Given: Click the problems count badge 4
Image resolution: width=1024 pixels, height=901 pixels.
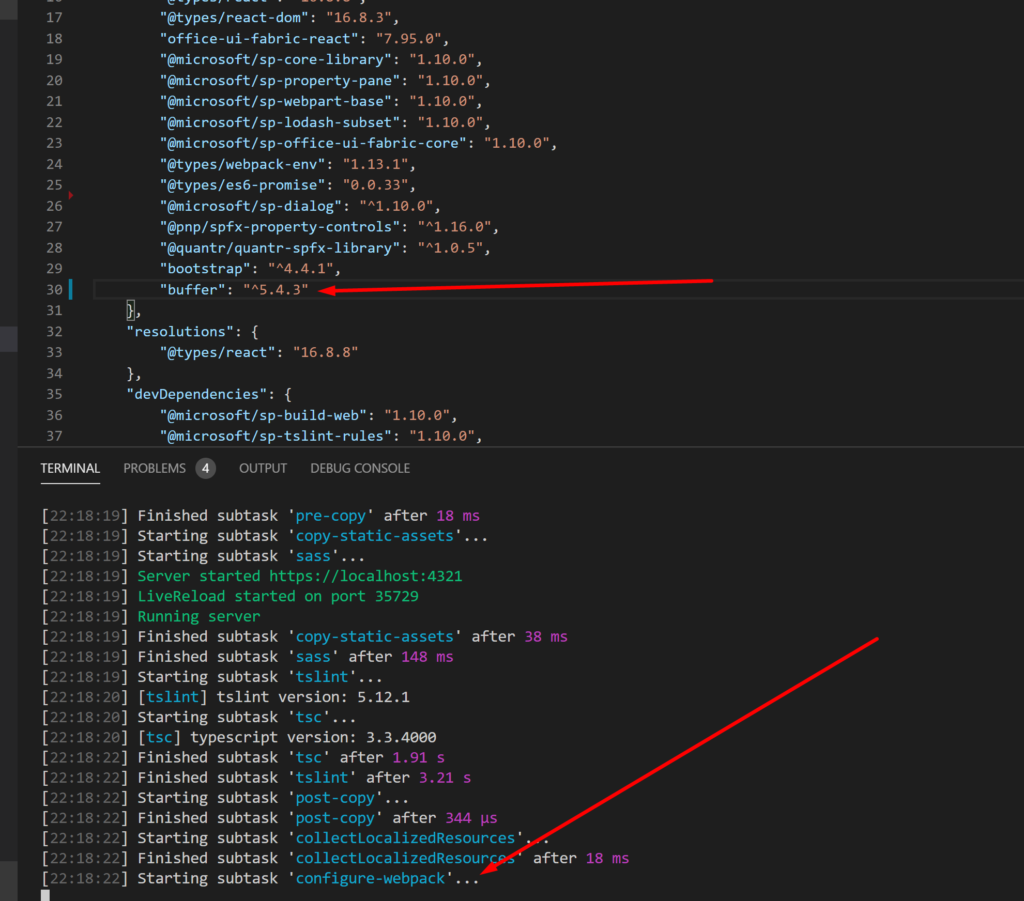Looking at the screenshot, I should point(205,468).
